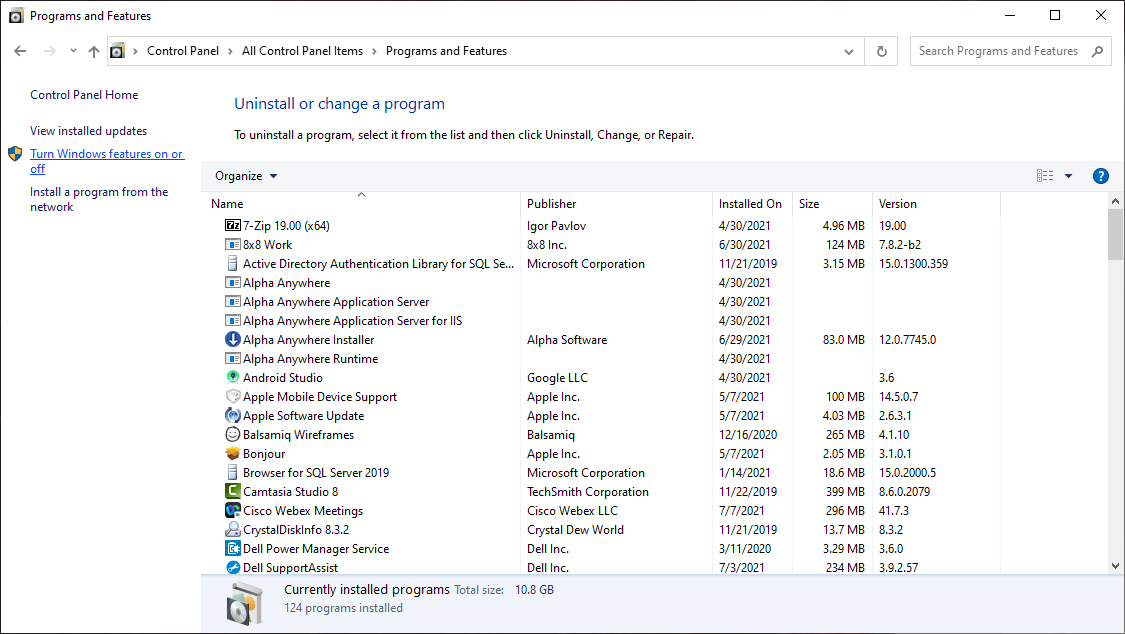Open the Organize dropdown menu
Image resolution: width=1125 pixels, height=634 pixels.
pos(246,176)
